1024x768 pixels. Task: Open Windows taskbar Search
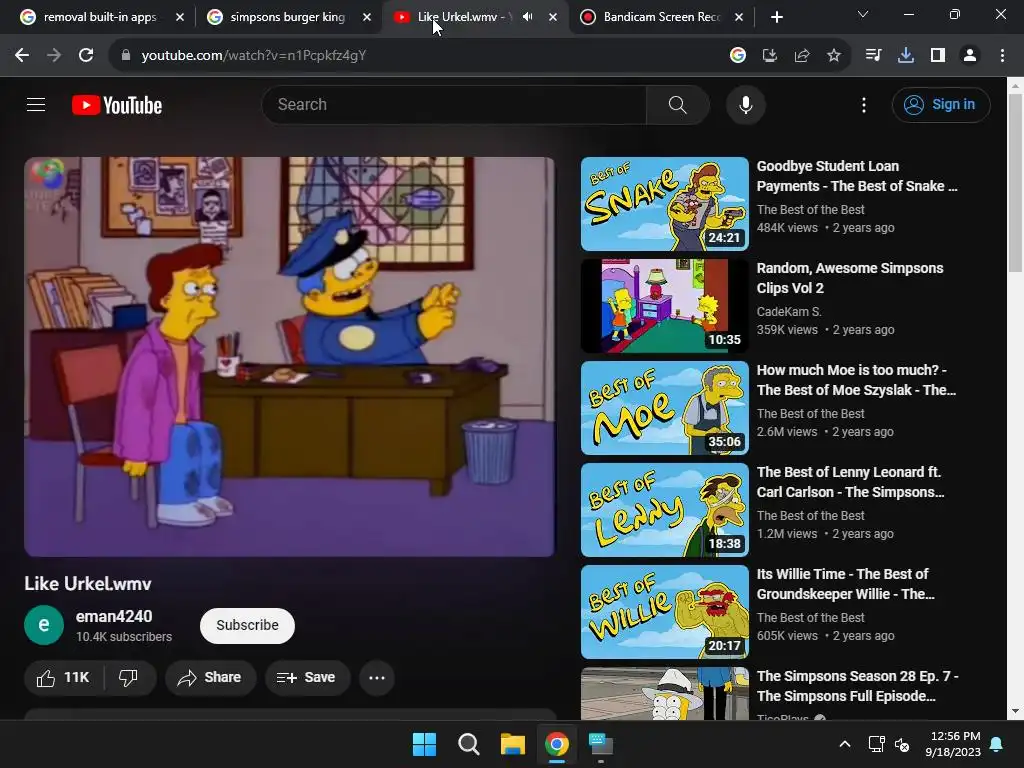point(468,744)
